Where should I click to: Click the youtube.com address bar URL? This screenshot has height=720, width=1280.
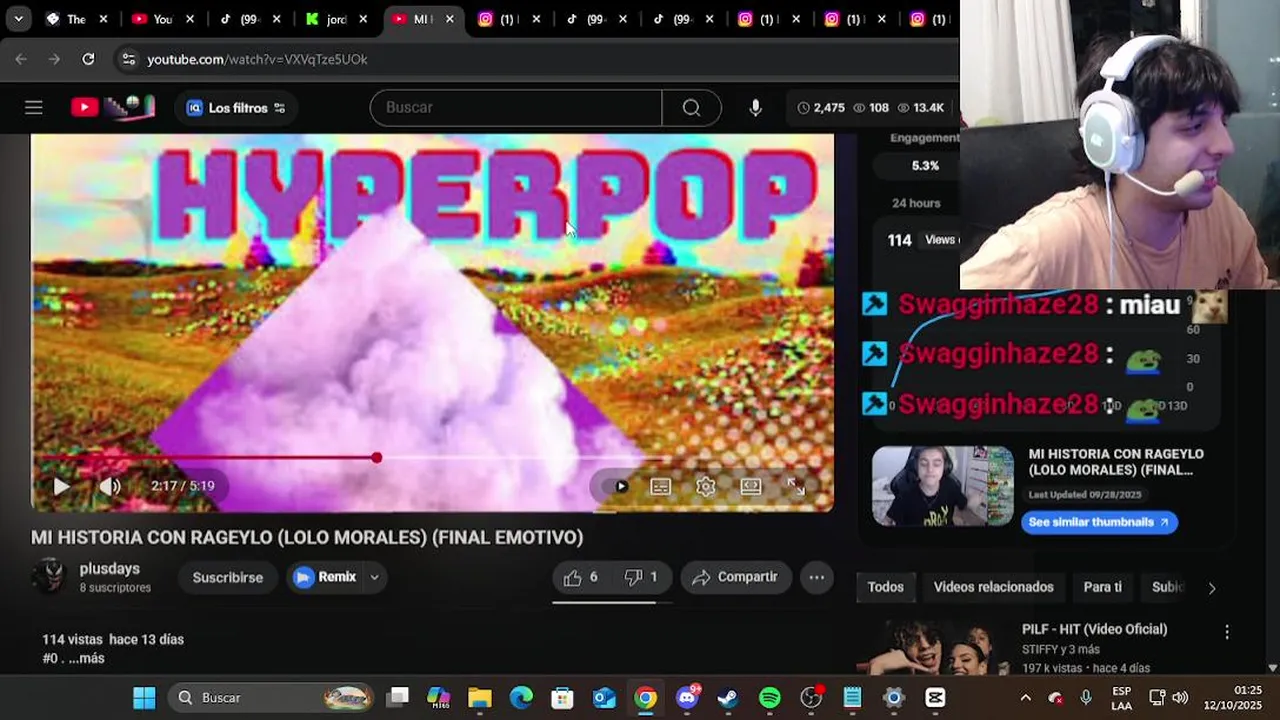coord(257,59)
